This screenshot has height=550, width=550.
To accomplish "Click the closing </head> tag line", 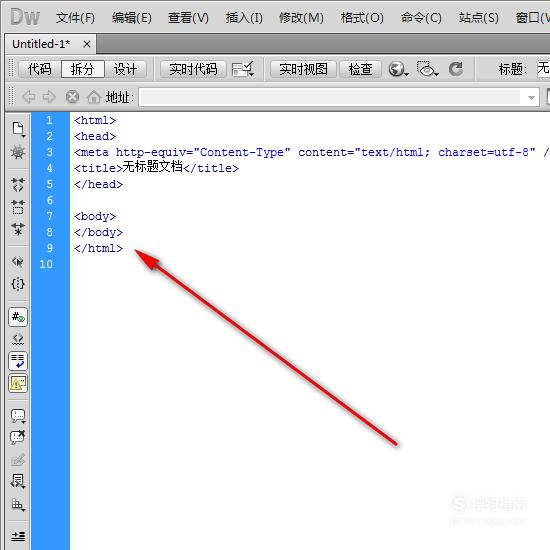I will [x=98, y=184].
